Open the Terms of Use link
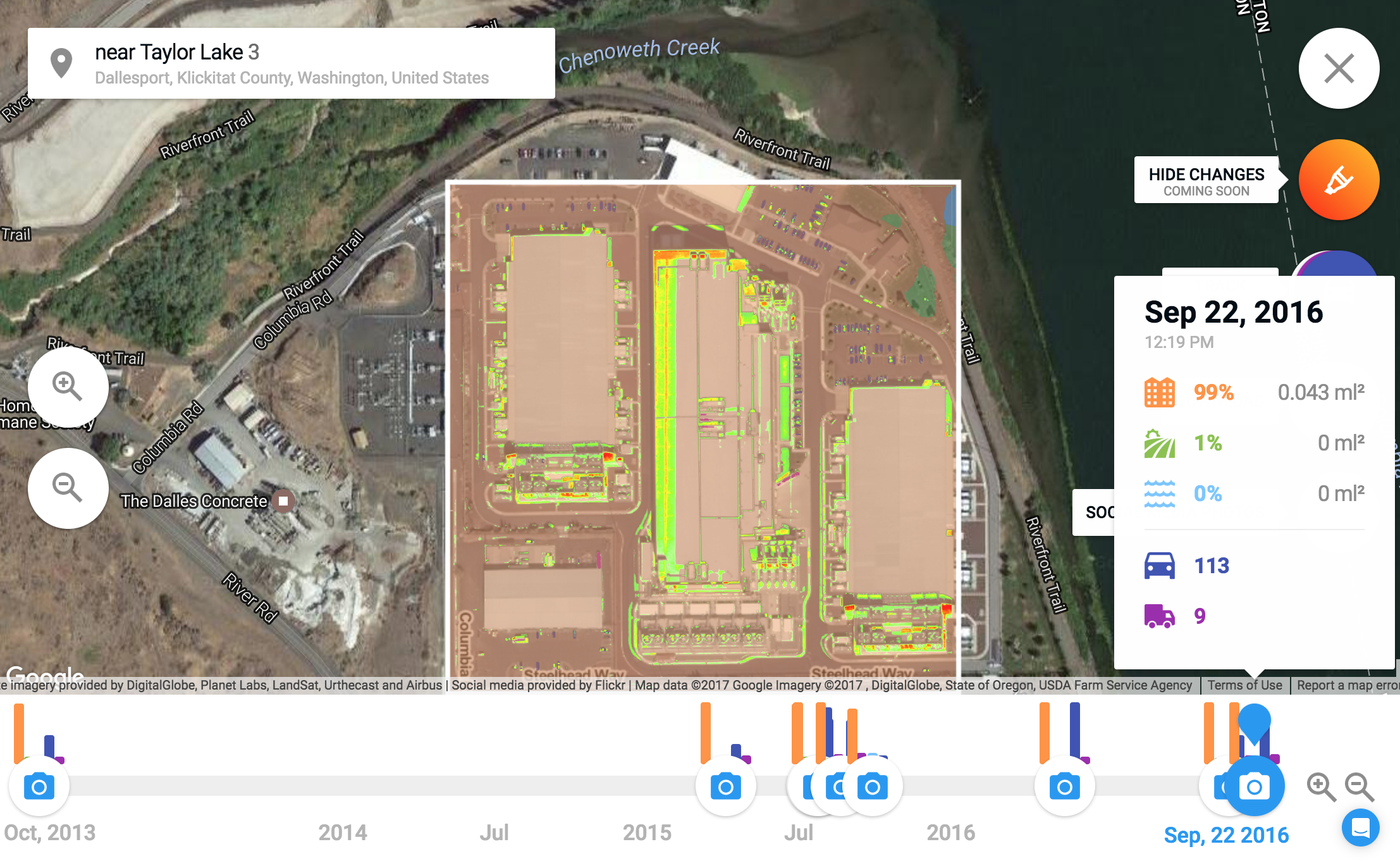 point(1244,685)
